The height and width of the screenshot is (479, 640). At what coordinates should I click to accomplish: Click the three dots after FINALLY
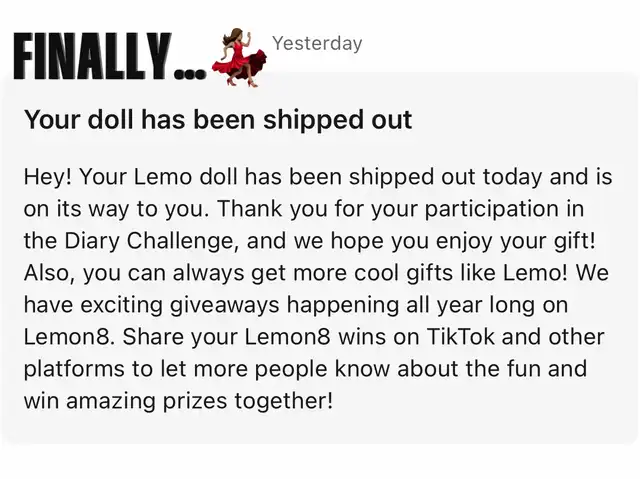coord(189,74)
